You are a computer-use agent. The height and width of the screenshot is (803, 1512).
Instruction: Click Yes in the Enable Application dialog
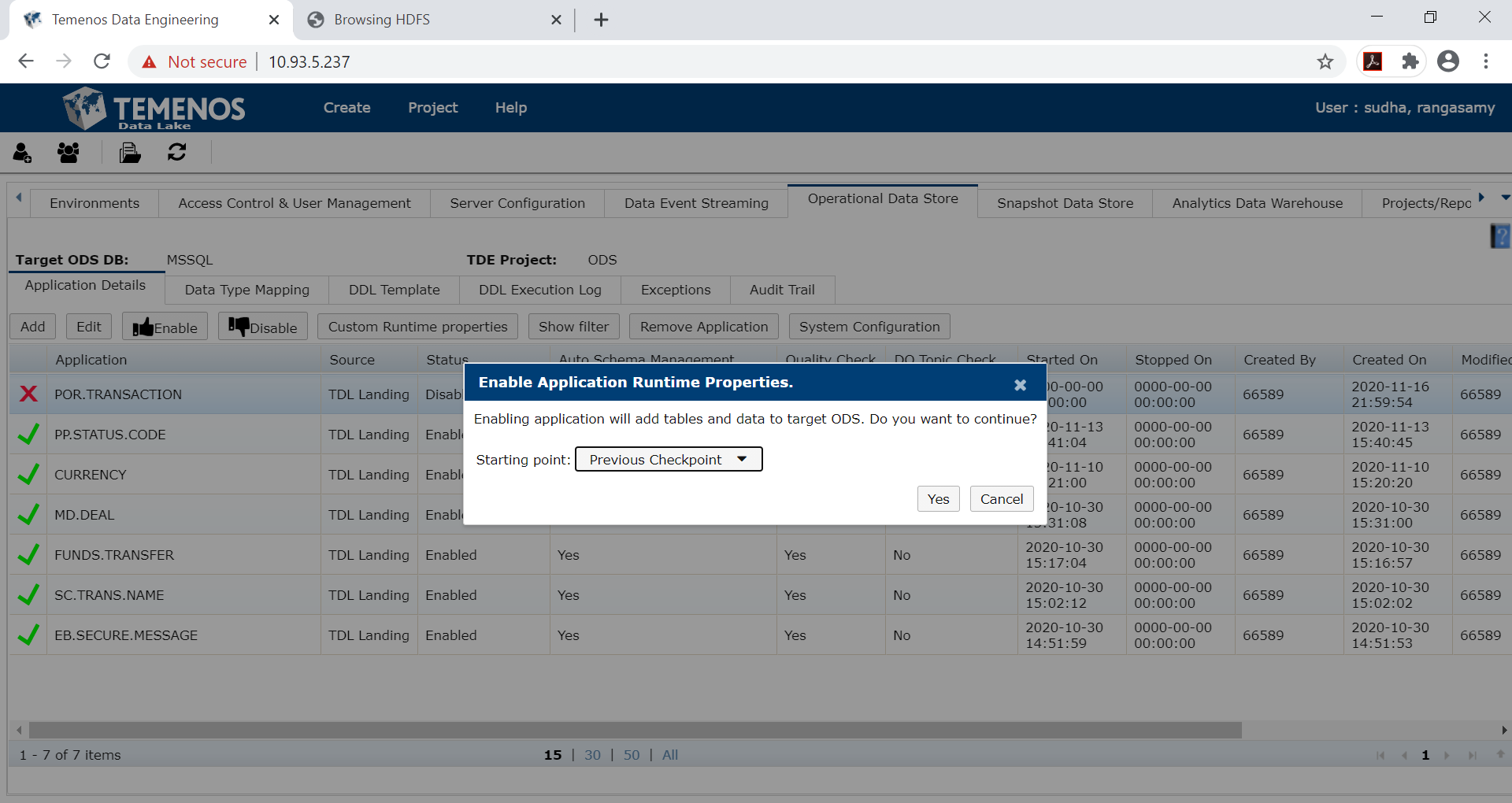click(937, 498)
